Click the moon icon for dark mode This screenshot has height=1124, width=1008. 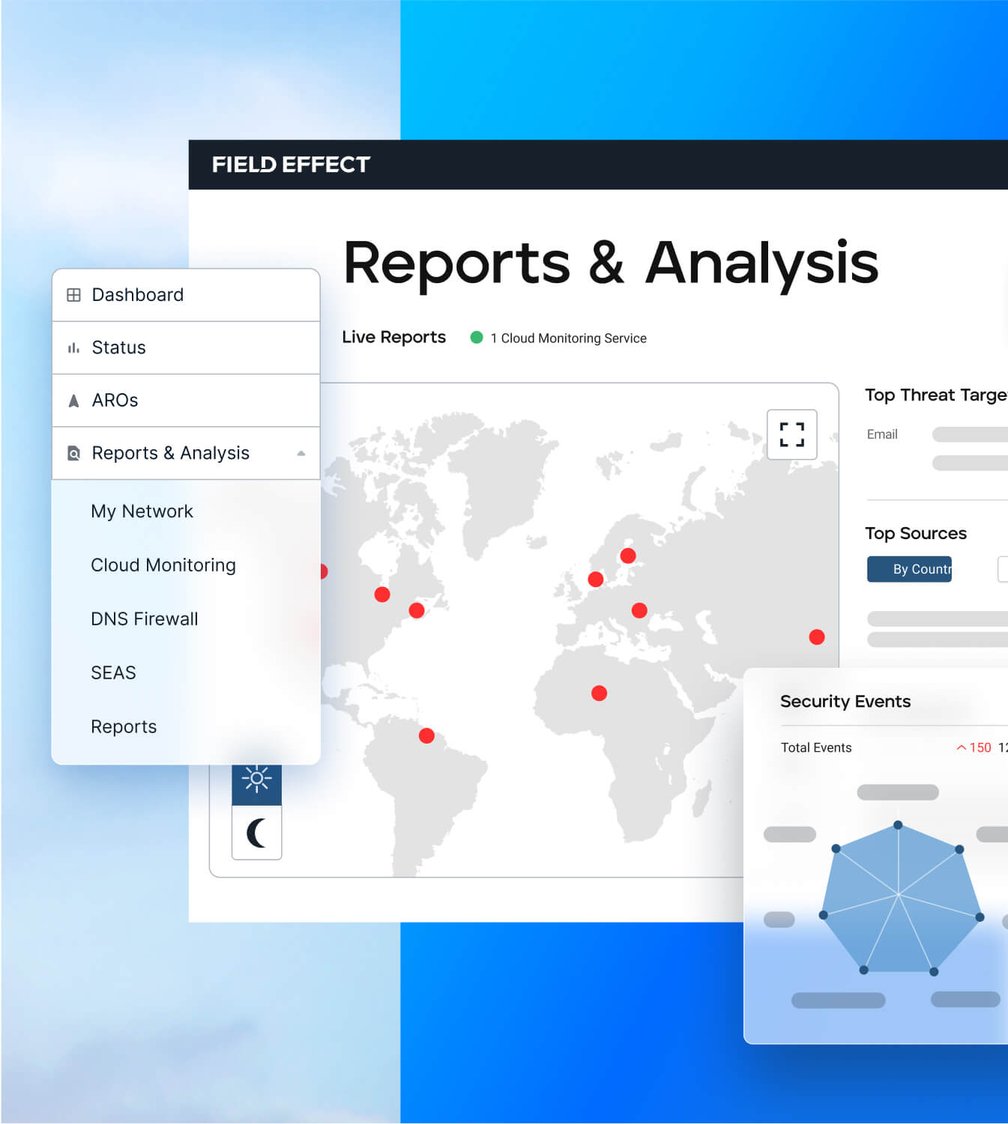click(257, 832)
